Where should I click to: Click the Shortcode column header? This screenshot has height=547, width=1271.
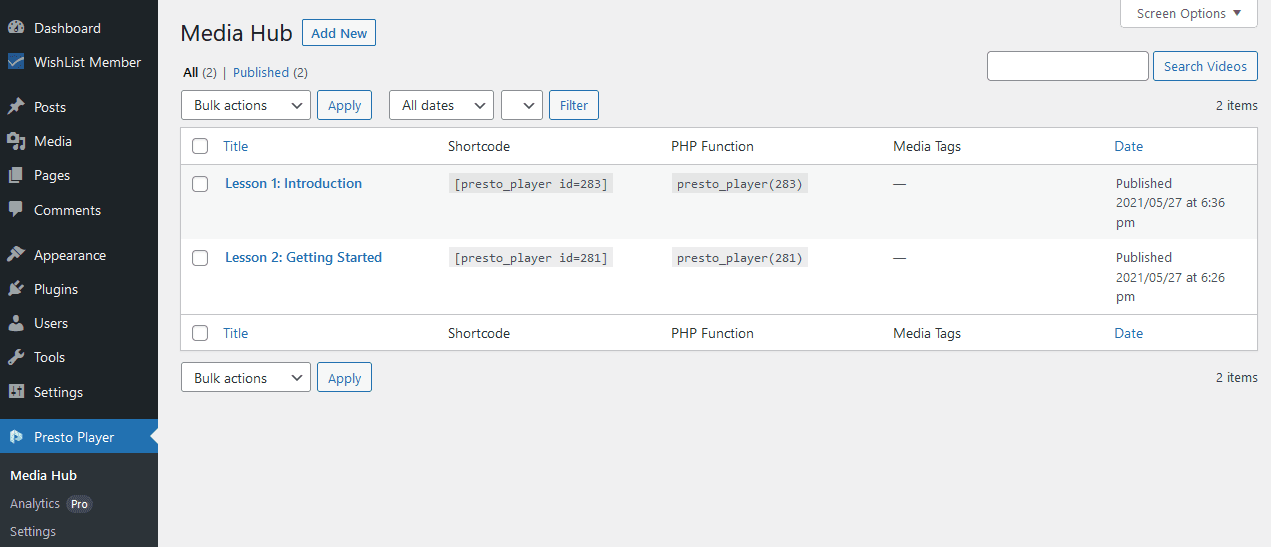tap(479, 146)
